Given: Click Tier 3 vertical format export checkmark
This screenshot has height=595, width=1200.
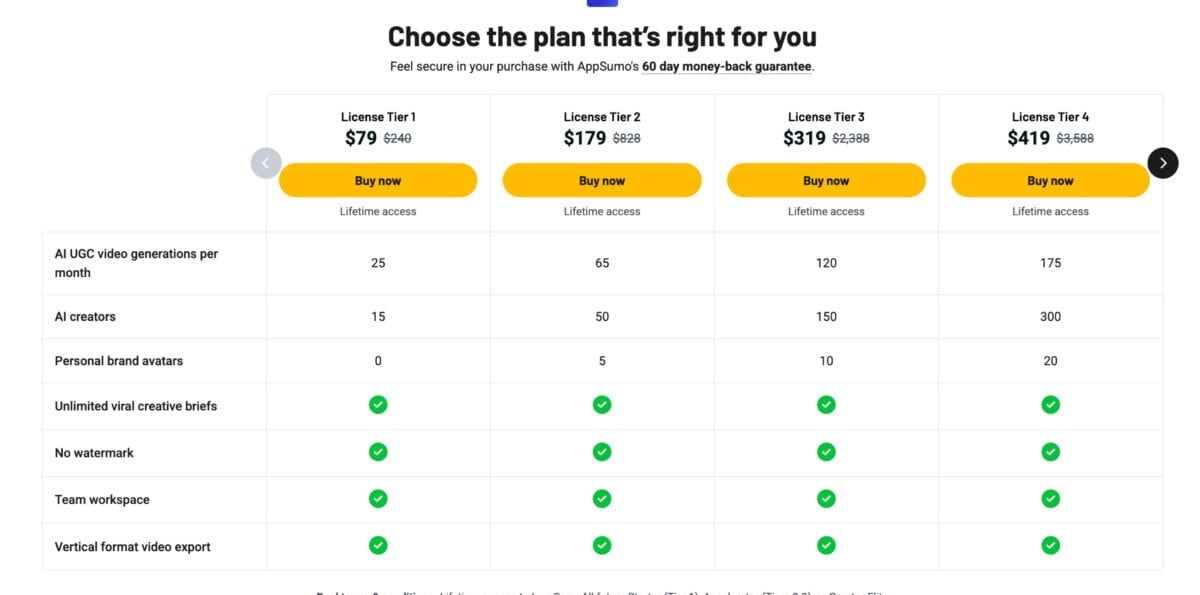Looking at the screenshot, I should click(826, 545).
